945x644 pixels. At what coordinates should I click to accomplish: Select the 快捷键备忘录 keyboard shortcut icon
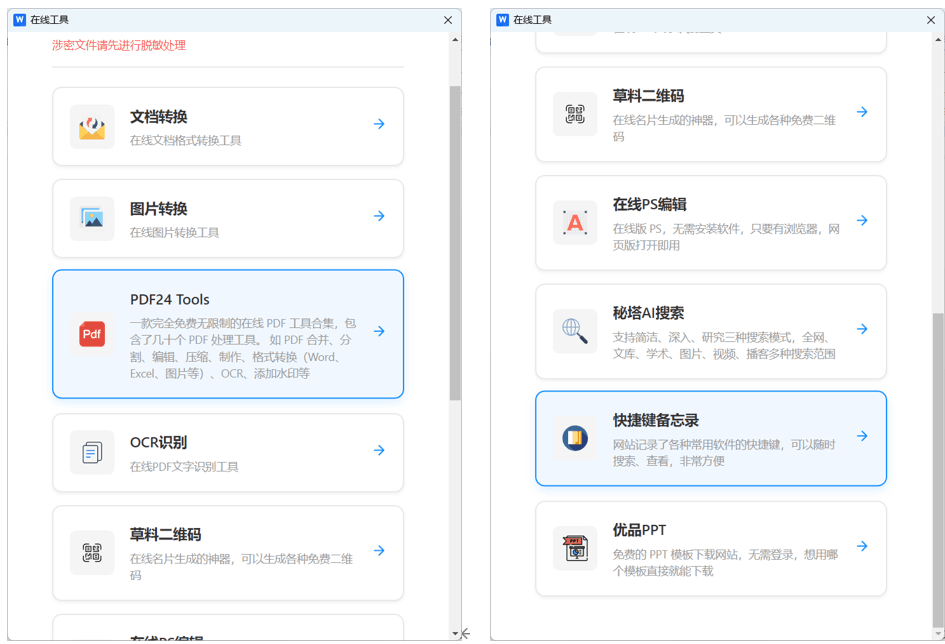coord(575,437)
